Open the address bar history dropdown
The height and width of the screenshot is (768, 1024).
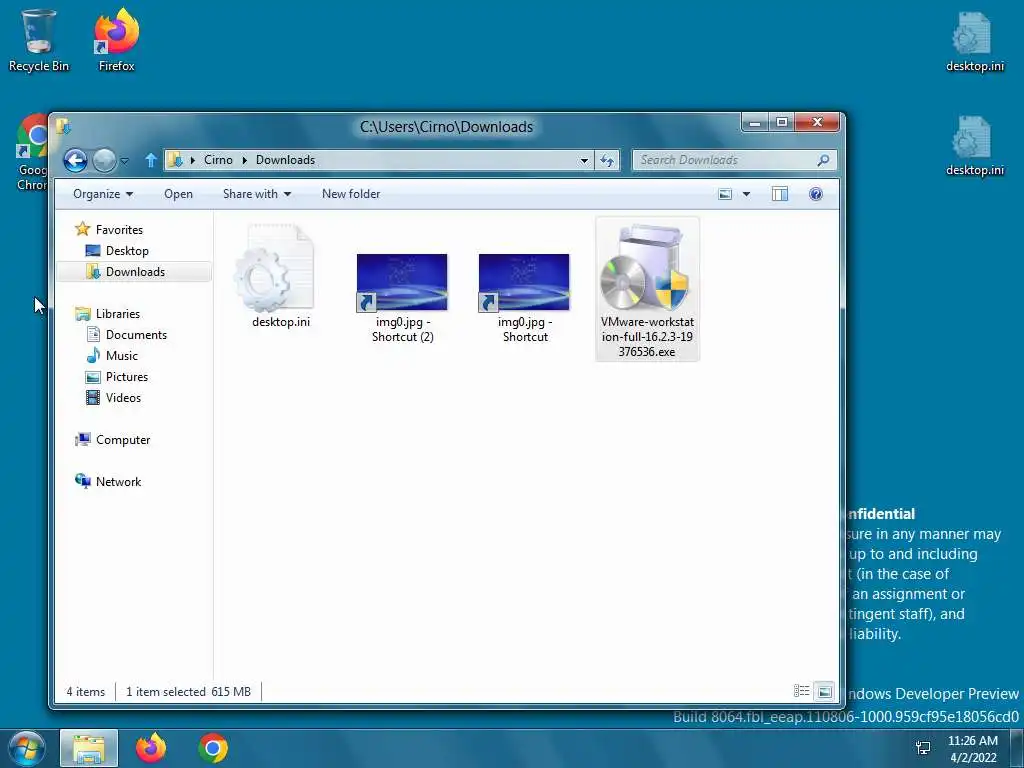click(x=584, y=161)
